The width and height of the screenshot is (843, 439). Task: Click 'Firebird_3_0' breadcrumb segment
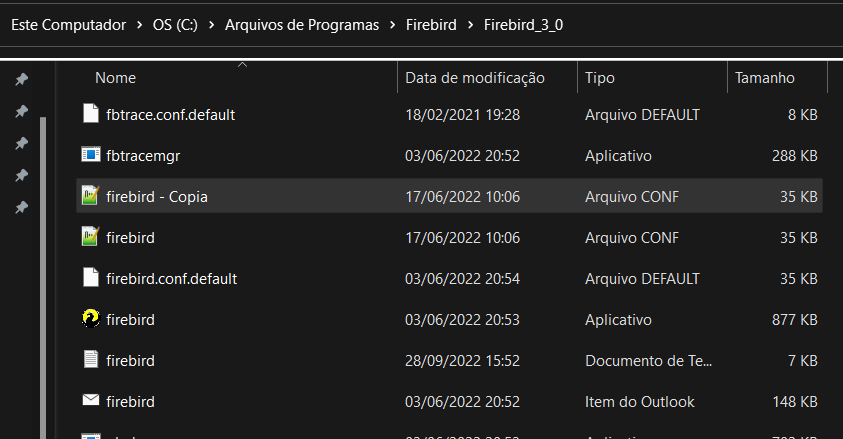tap(523, 25)
